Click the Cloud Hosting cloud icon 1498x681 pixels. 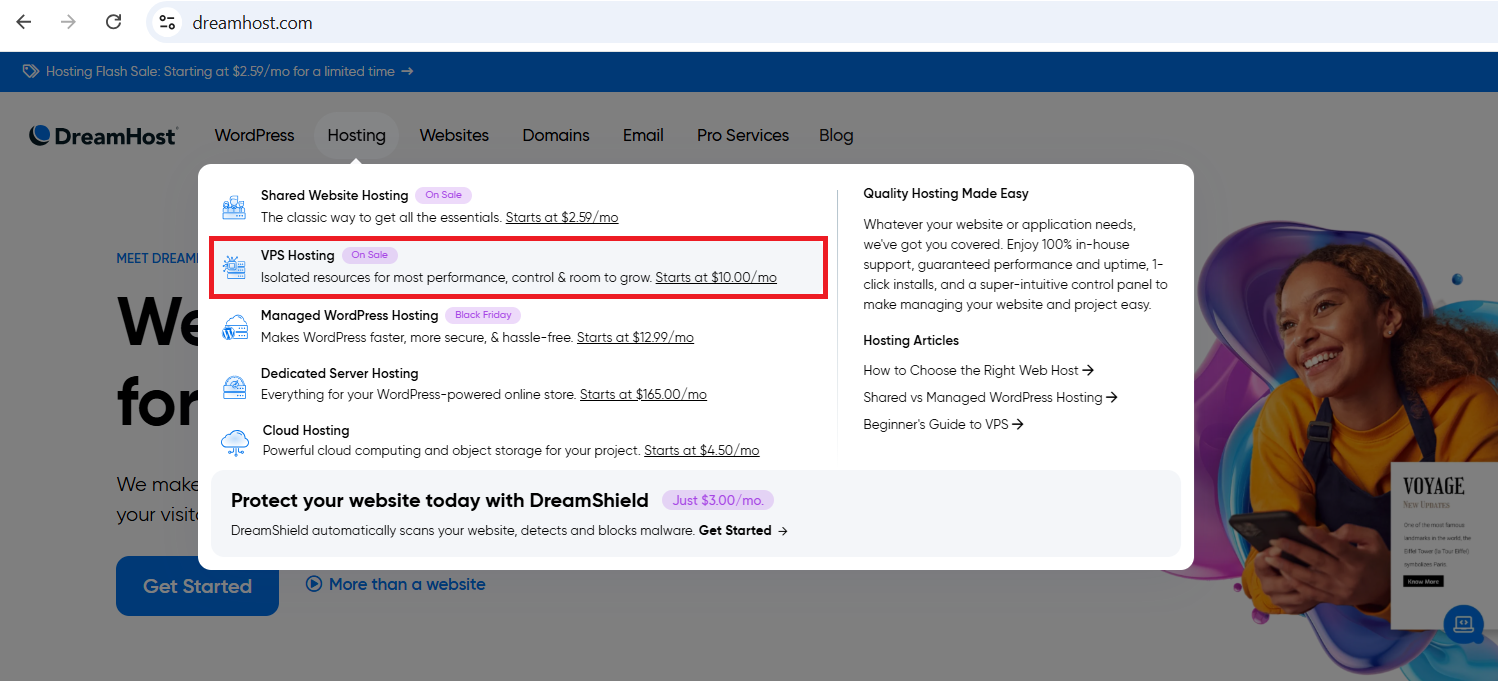234,441
